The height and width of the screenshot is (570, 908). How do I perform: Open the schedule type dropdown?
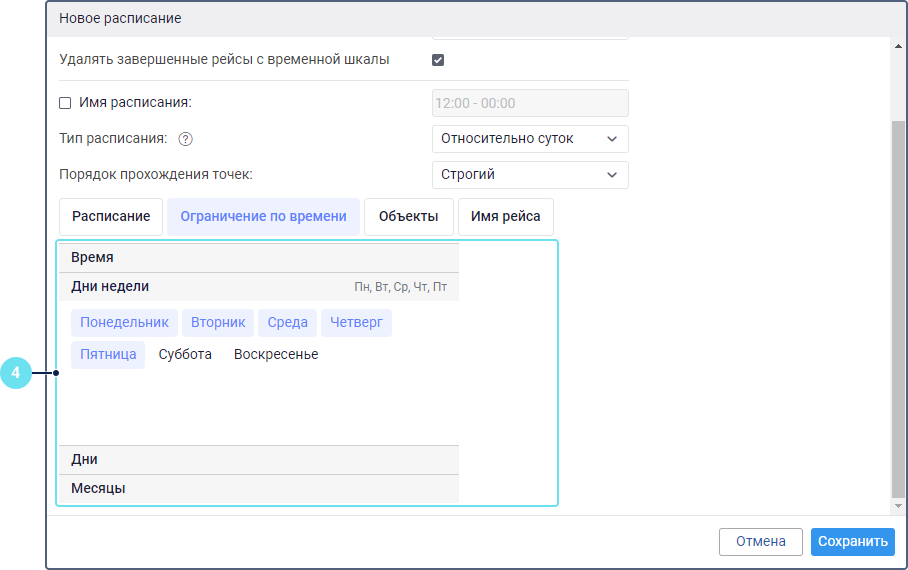pyautogui.click(x=530, y=139)
